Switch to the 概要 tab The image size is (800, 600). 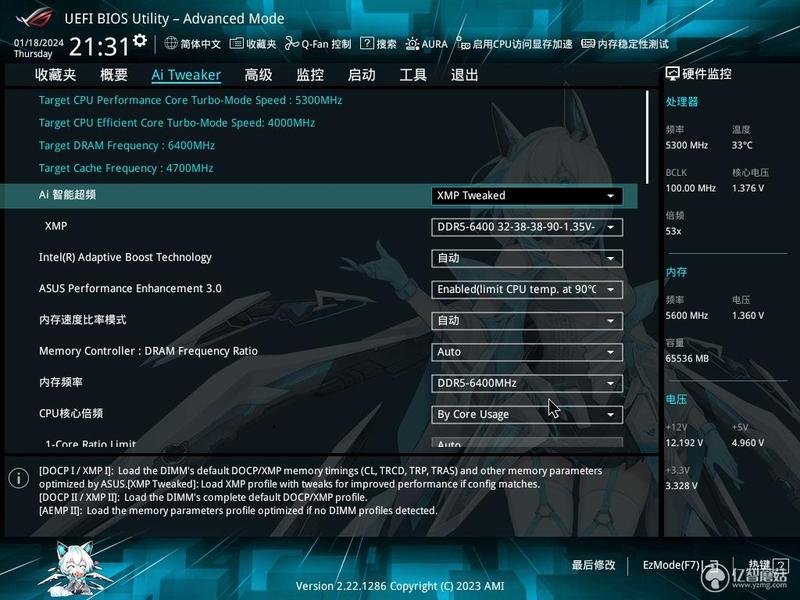click(114, 75)
